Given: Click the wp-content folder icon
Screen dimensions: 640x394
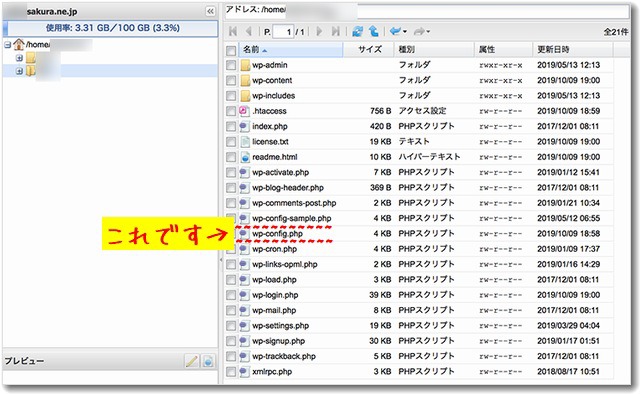Looking at the screenshot, I should [x=244, y=80].
